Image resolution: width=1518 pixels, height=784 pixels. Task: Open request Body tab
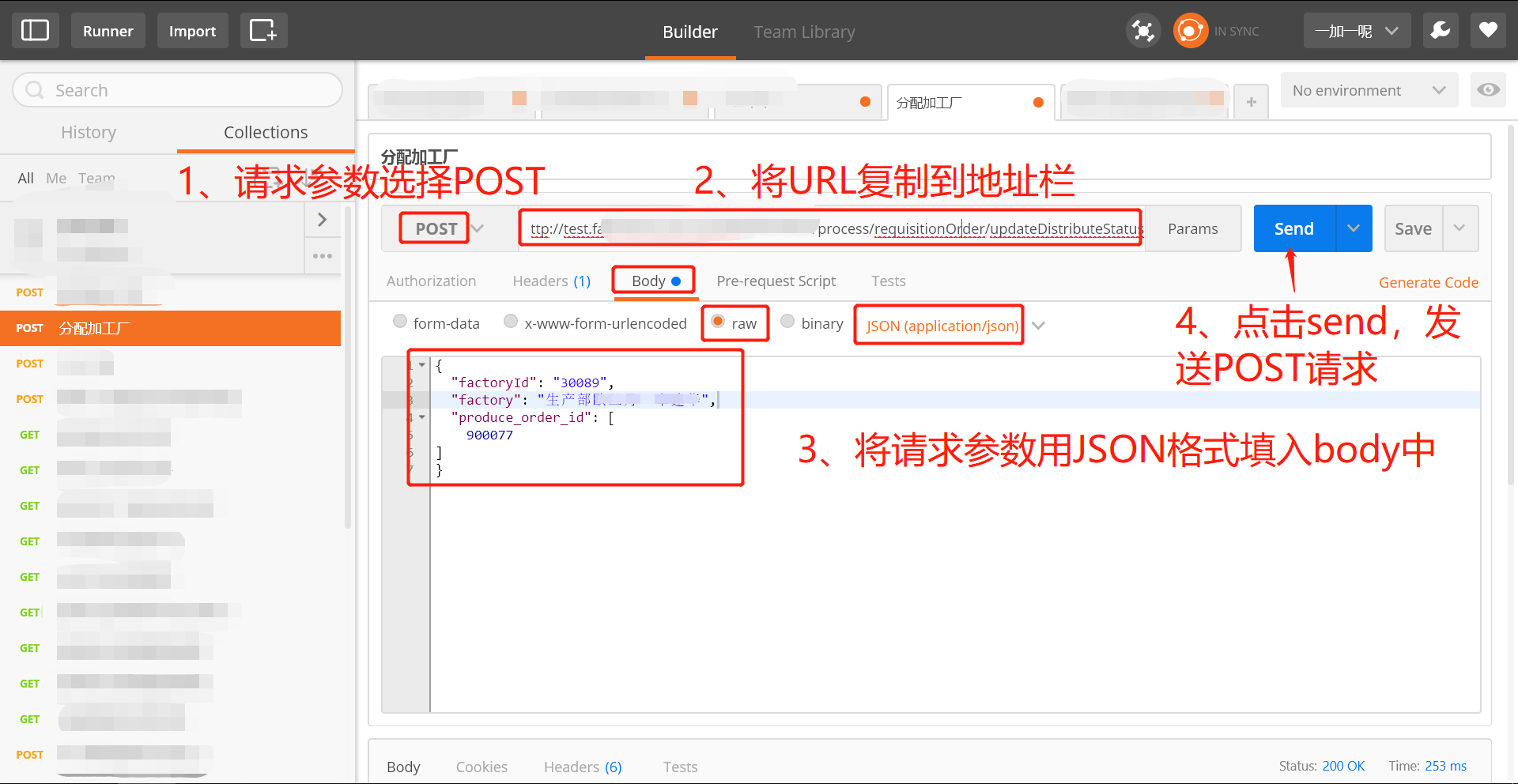[655, 281]
